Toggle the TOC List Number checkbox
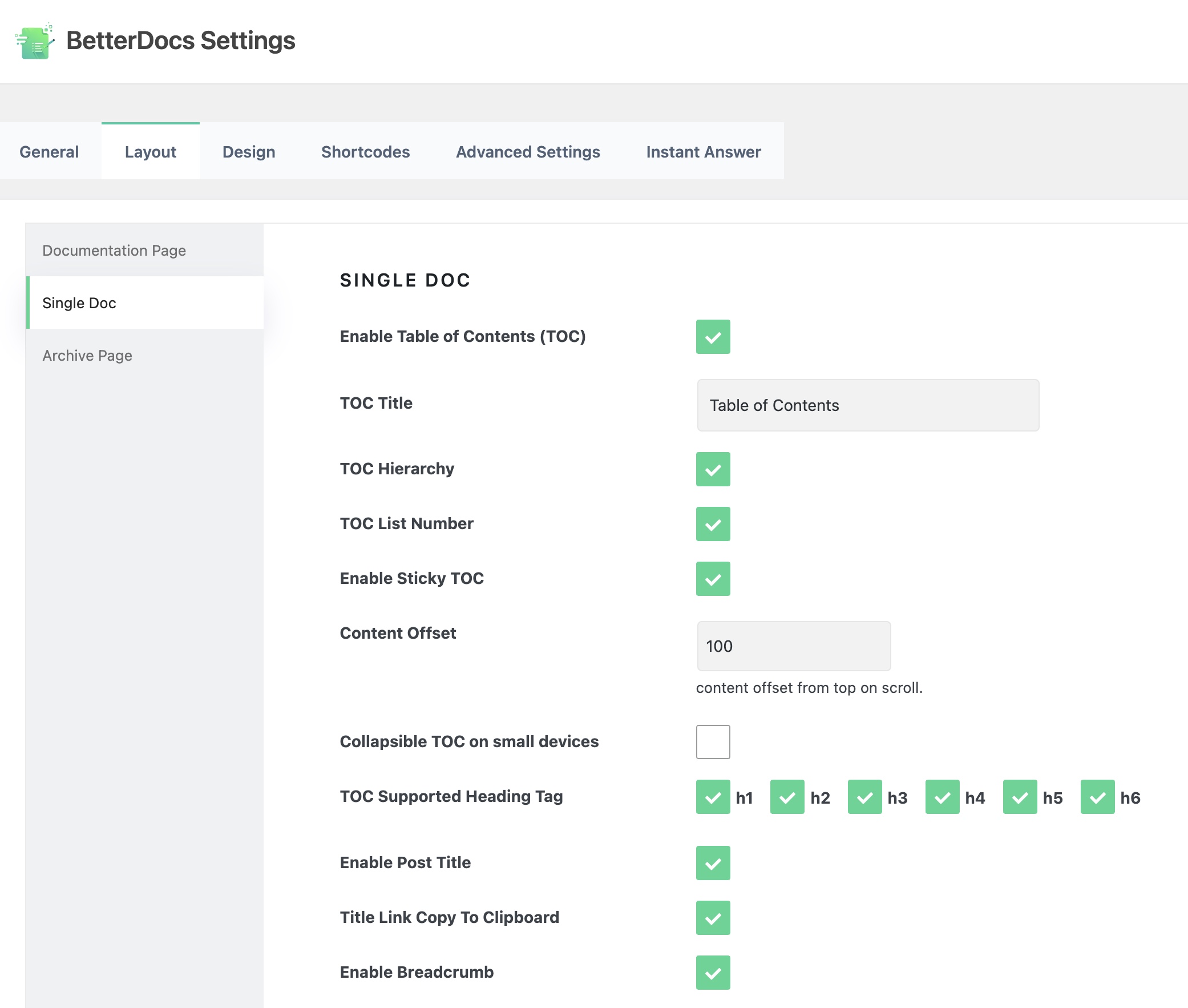 click(713, 524)
